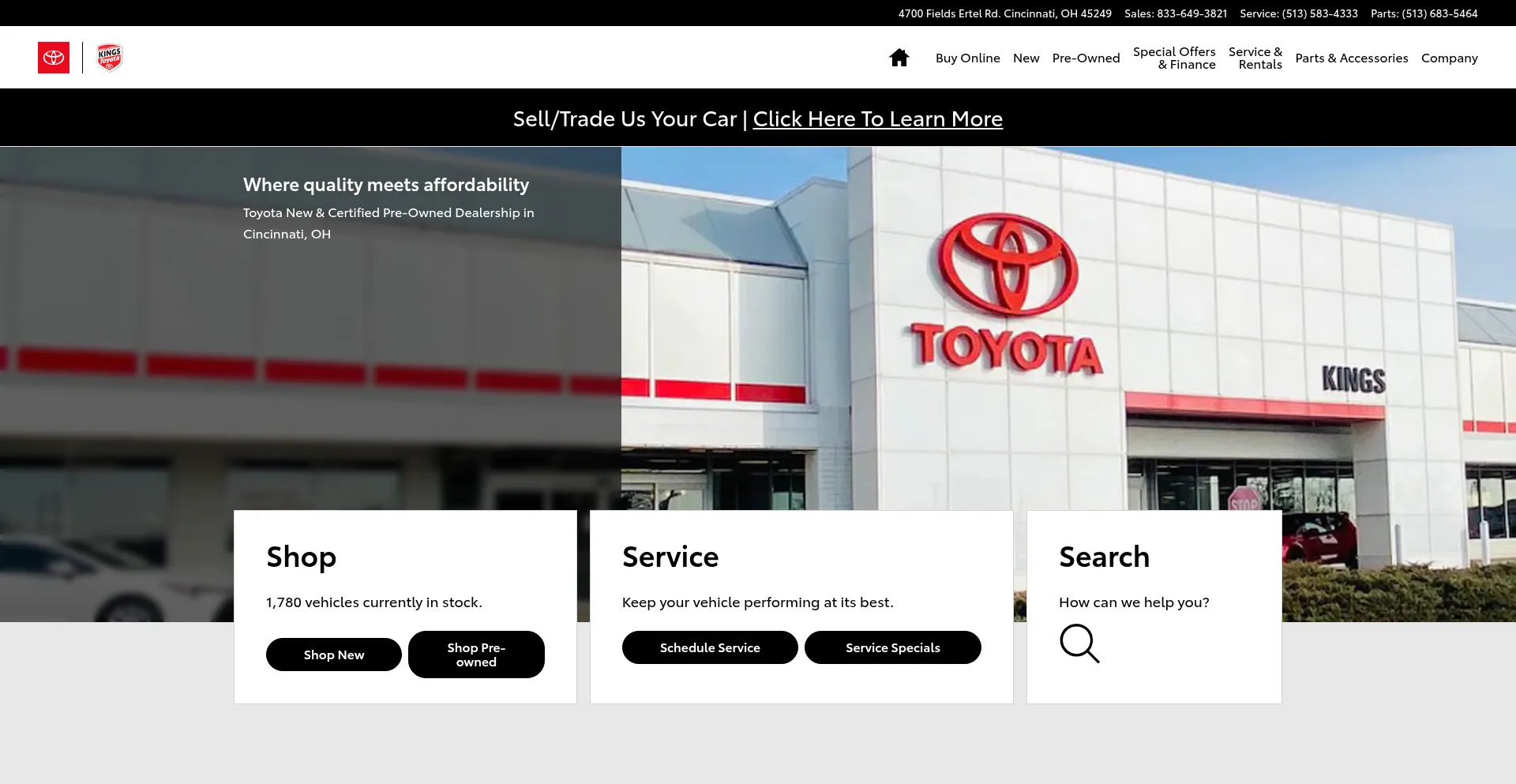This screenshot has height=784, width=1516.
Task: Follow the Click Here To Learn More link
Action: [878, 118]
